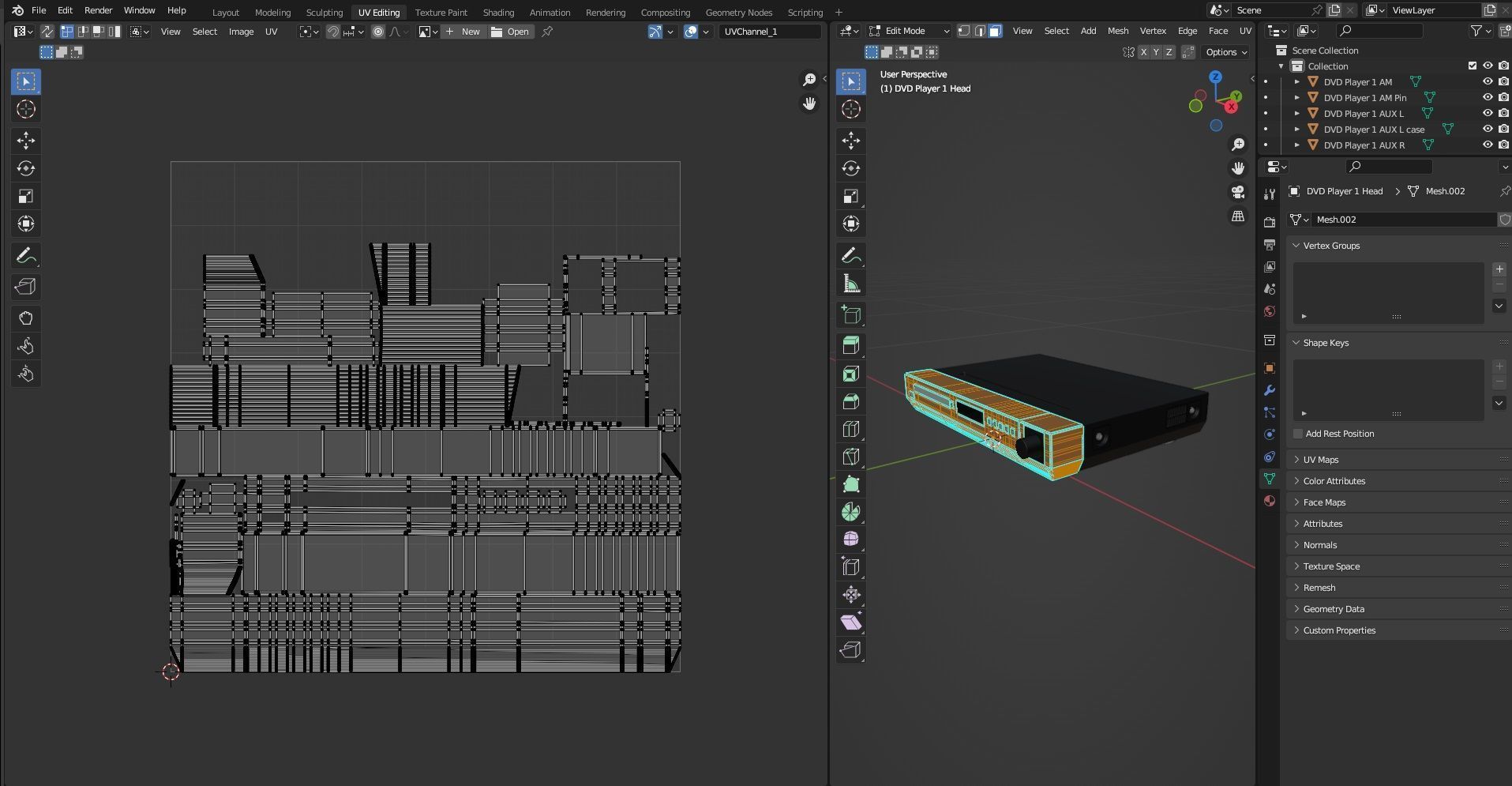Open the Modifier properties tab (wrench icon)

click(1270, 390)
